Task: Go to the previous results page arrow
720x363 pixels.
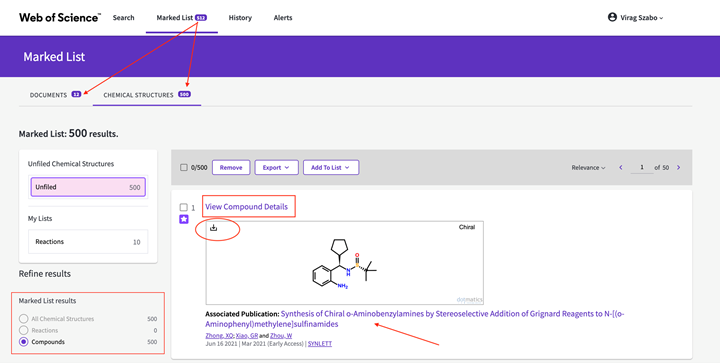Action: [621, 168]
